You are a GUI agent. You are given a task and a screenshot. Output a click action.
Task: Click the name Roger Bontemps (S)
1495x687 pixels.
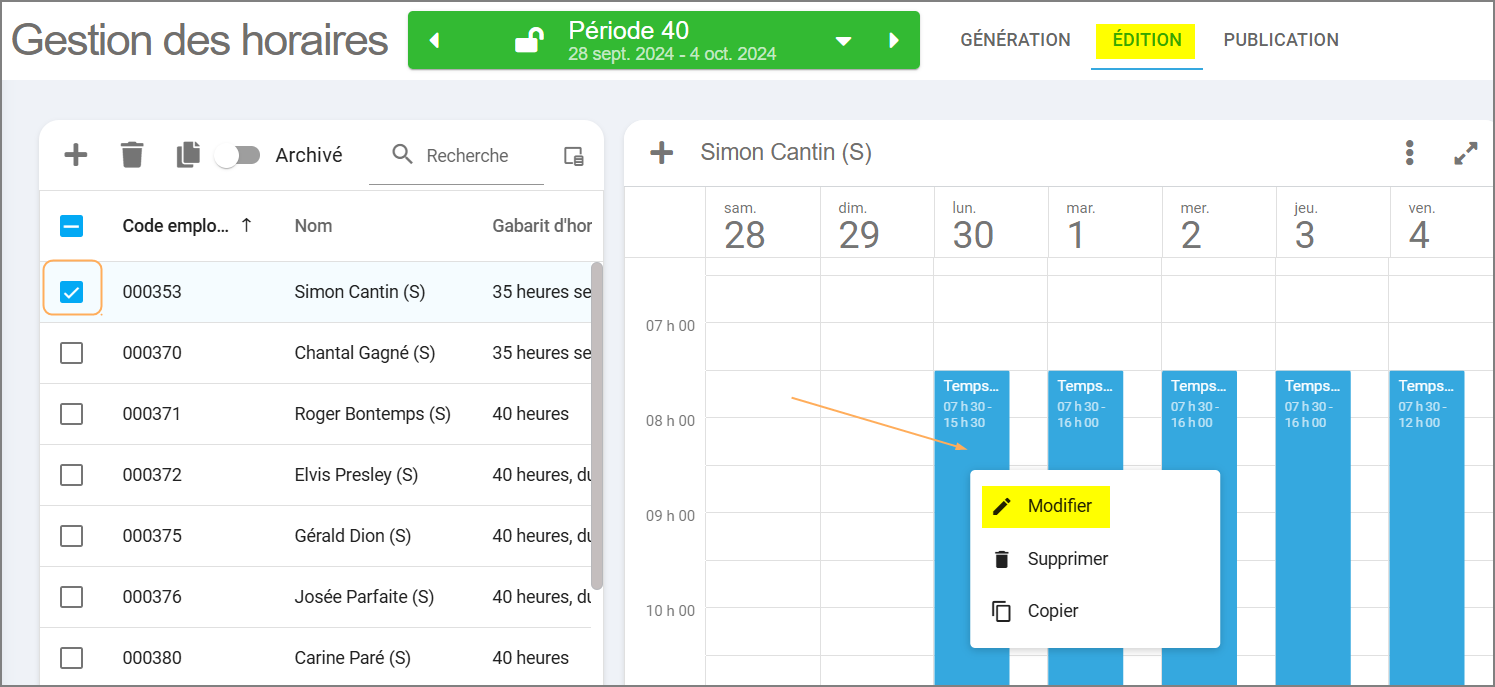pyautogui.click(x=372, y=414)
